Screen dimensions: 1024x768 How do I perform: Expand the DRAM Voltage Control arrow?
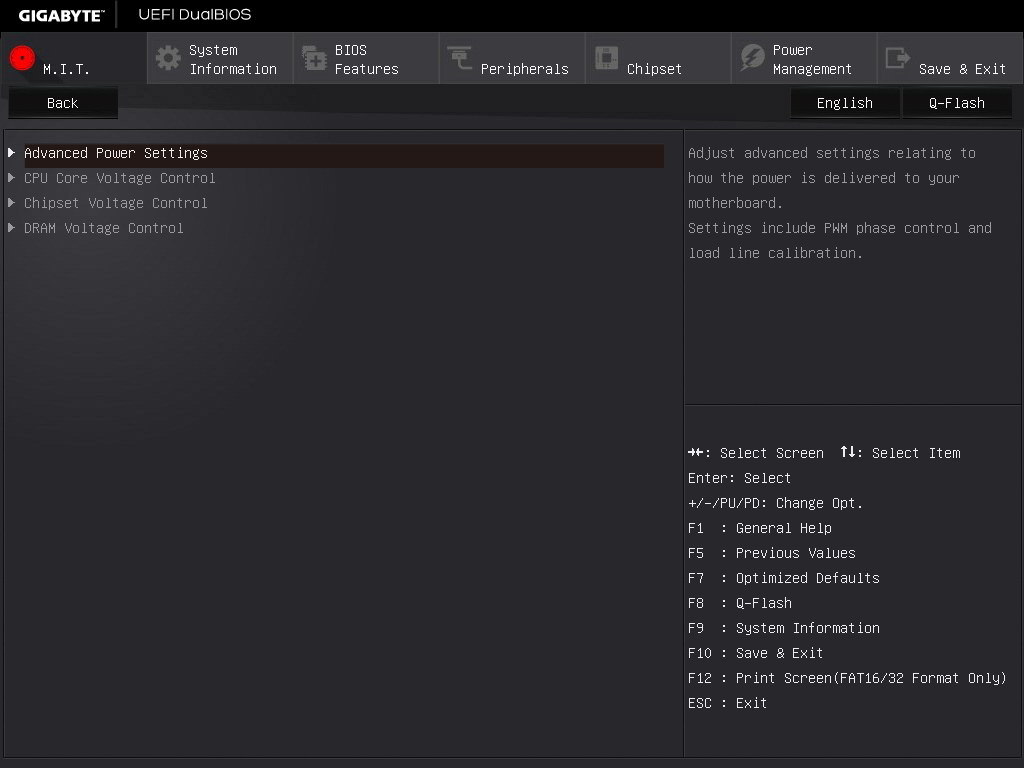click(12, 228)
